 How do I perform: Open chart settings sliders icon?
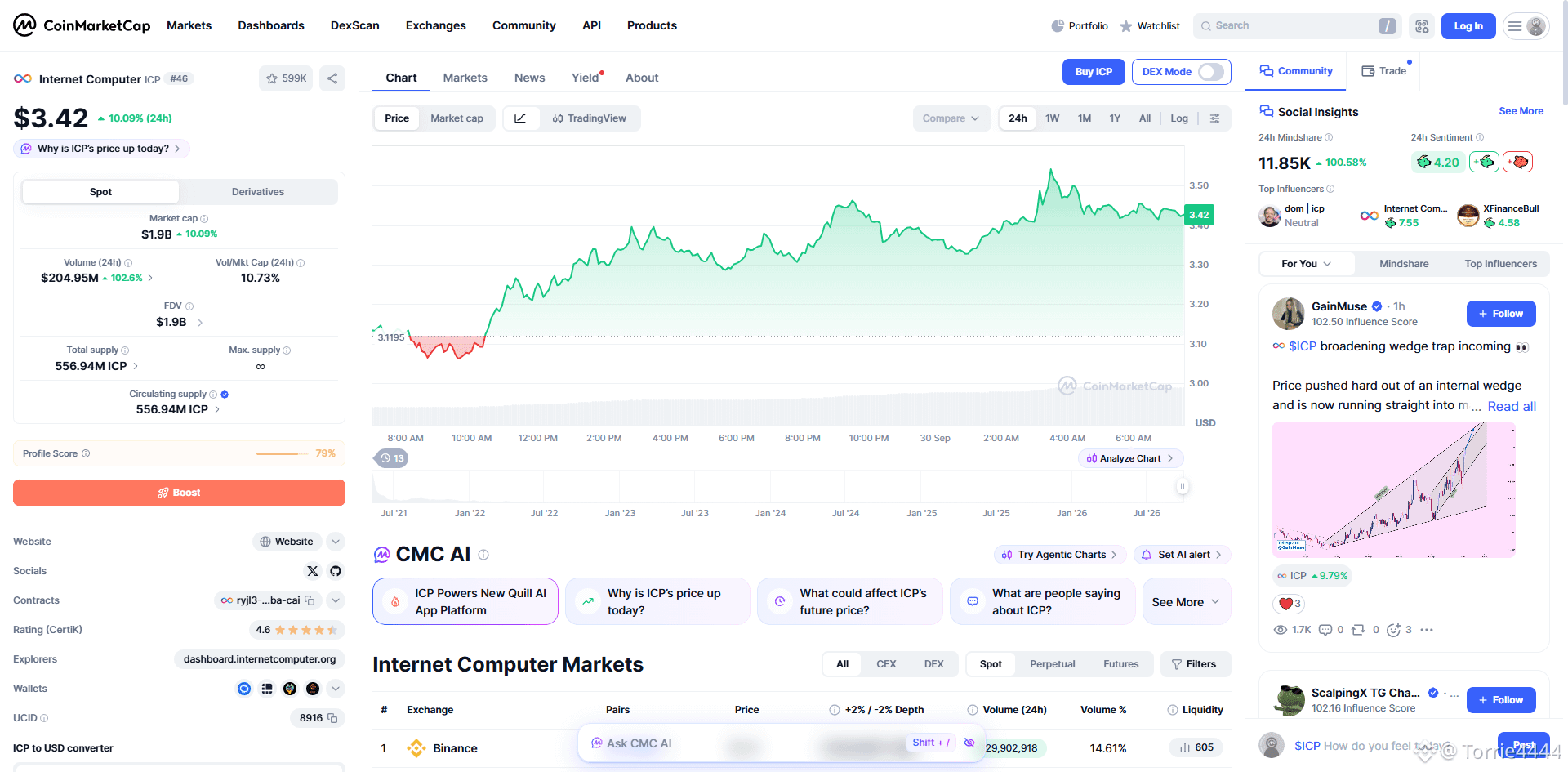pyautogui.click(x=1214, y=118)
